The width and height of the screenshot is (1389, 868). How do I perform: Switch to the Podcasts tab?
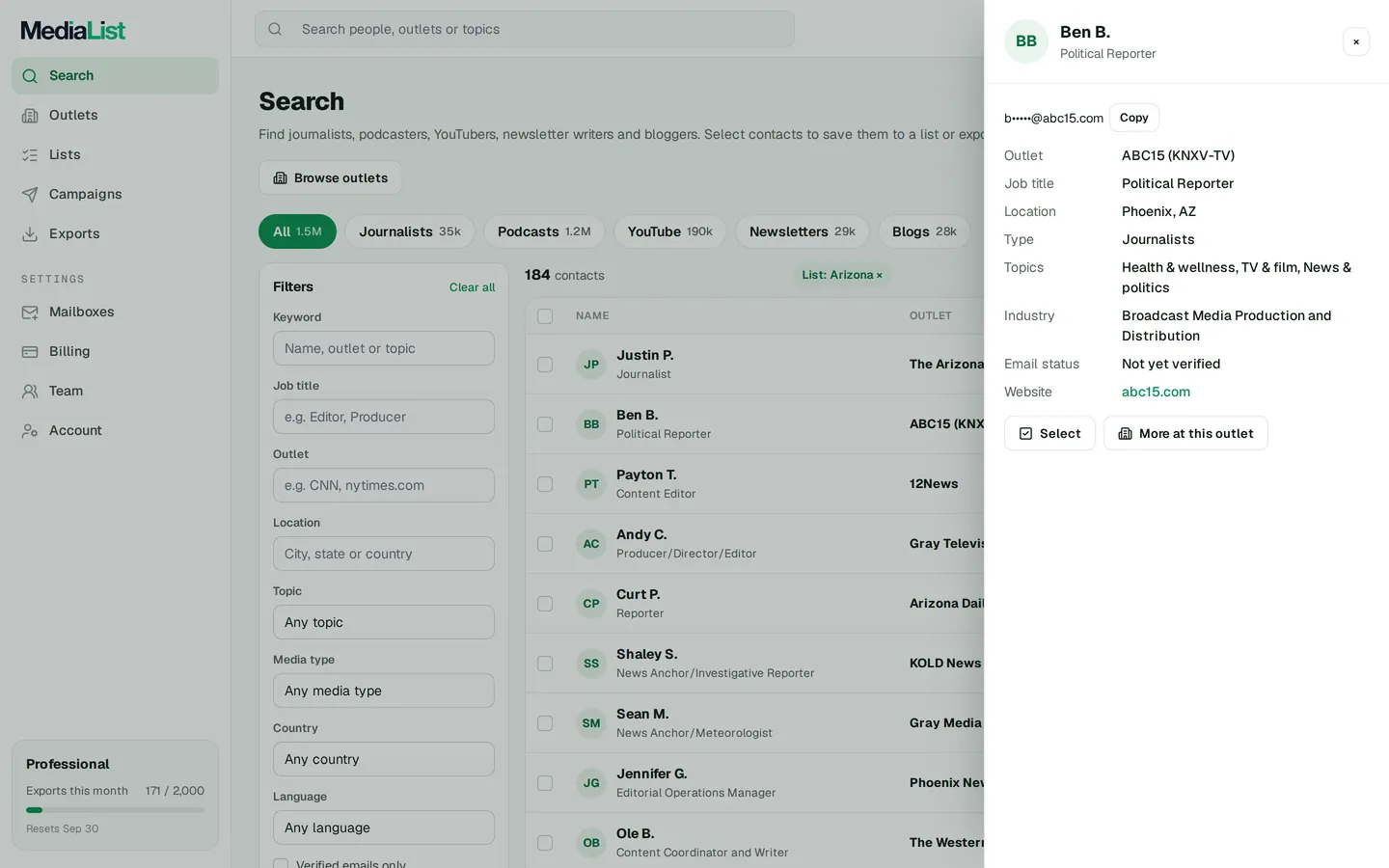(544, 231)
